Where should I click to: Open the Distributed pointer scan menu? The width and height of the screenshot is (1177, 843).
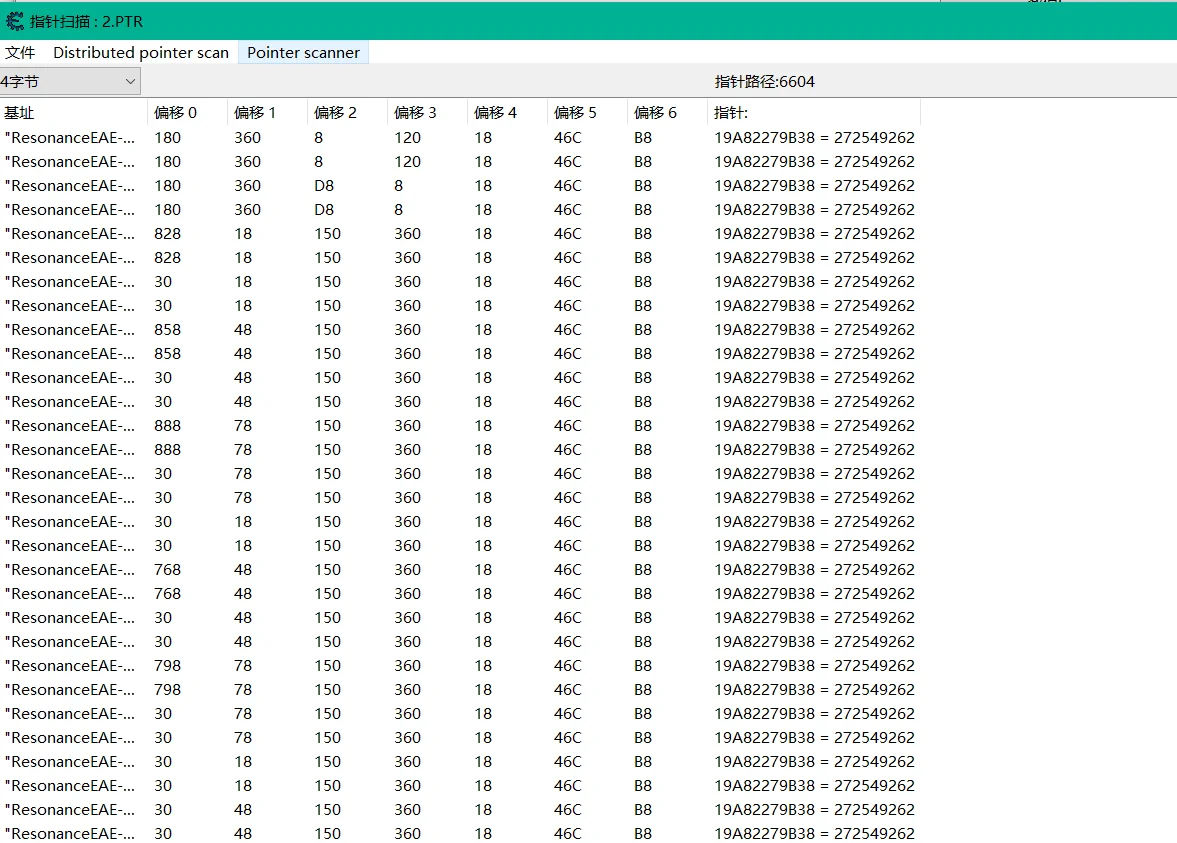[x=140, y=53]
